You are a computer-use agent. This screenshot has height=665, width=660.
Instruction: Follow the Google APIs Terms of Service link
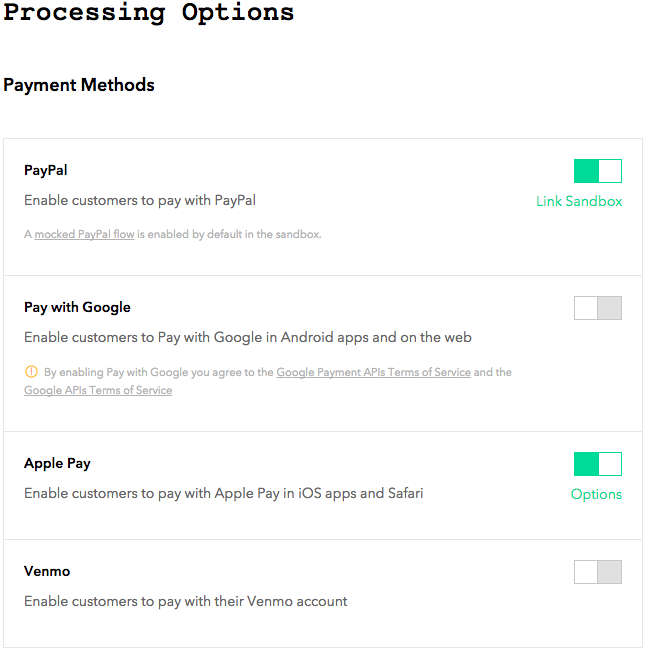(98, 390)
